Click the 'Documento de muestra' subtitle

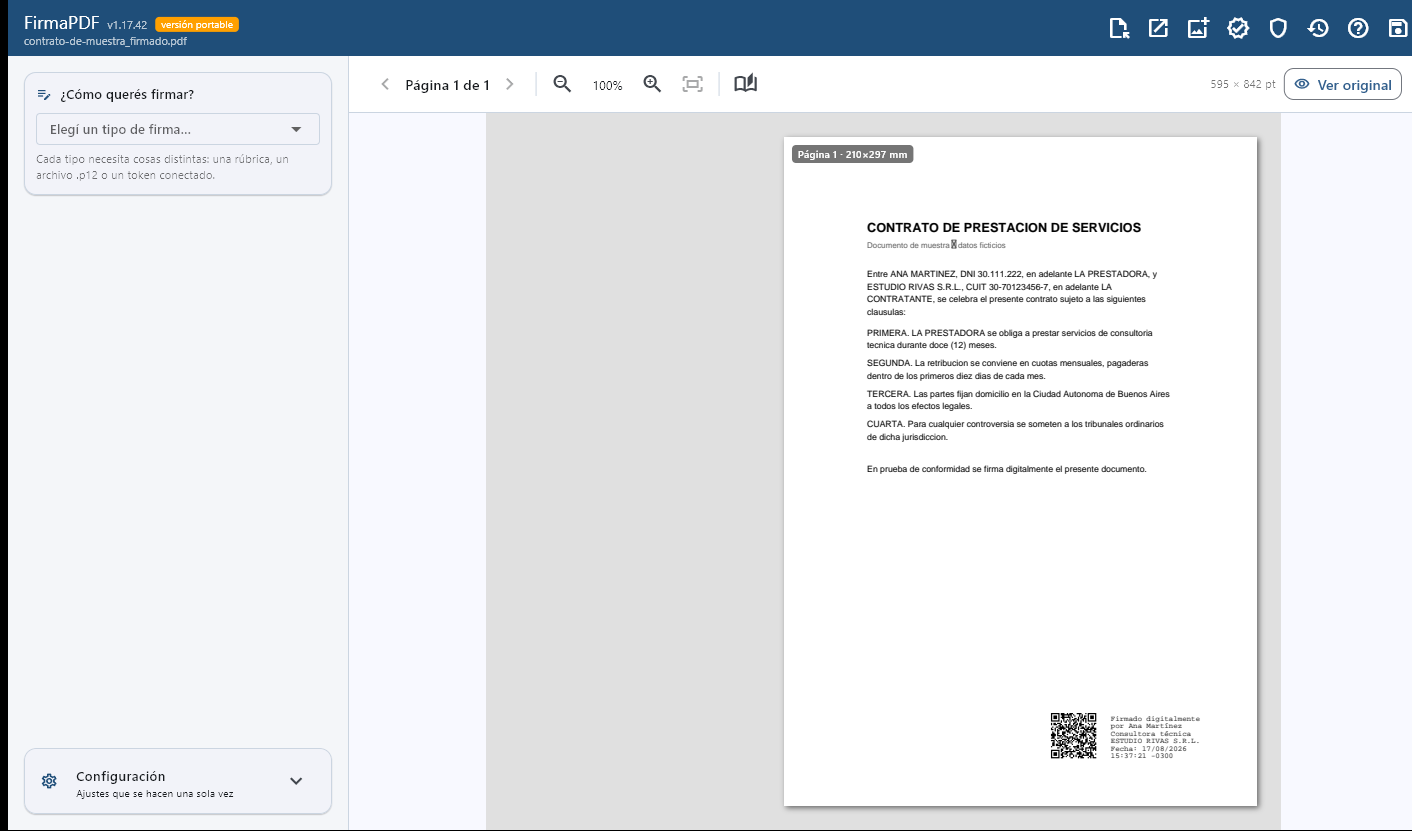coord(908,245)
